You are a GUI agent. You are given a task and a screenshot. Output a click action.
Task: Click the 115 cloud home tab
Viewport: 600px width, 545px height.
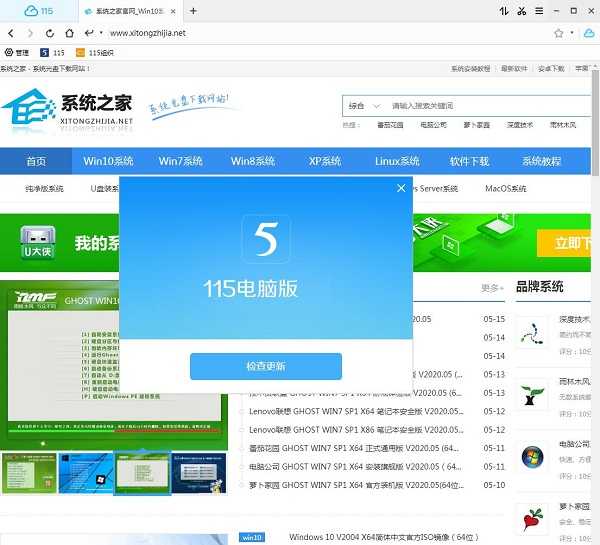(38, 11)
